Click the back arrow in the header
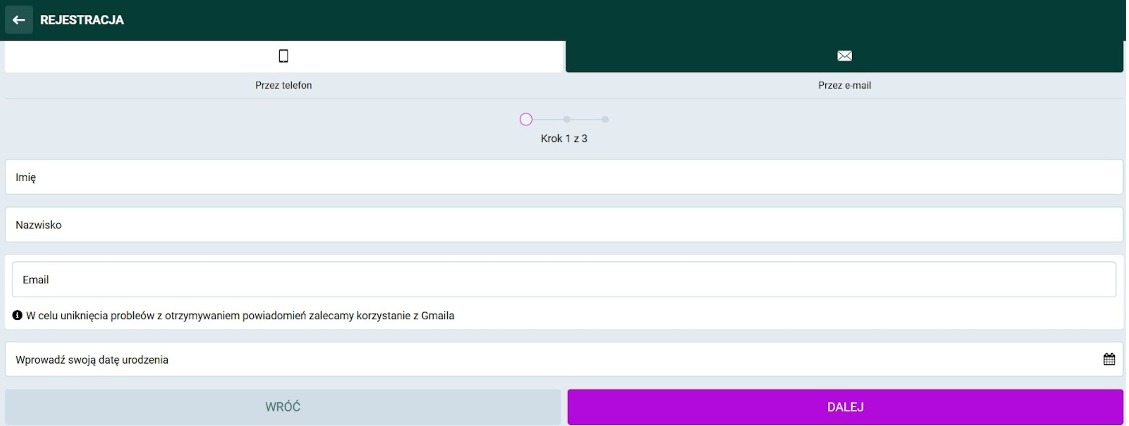Viewport: 1129px width, 426px height. coord(18,20)
